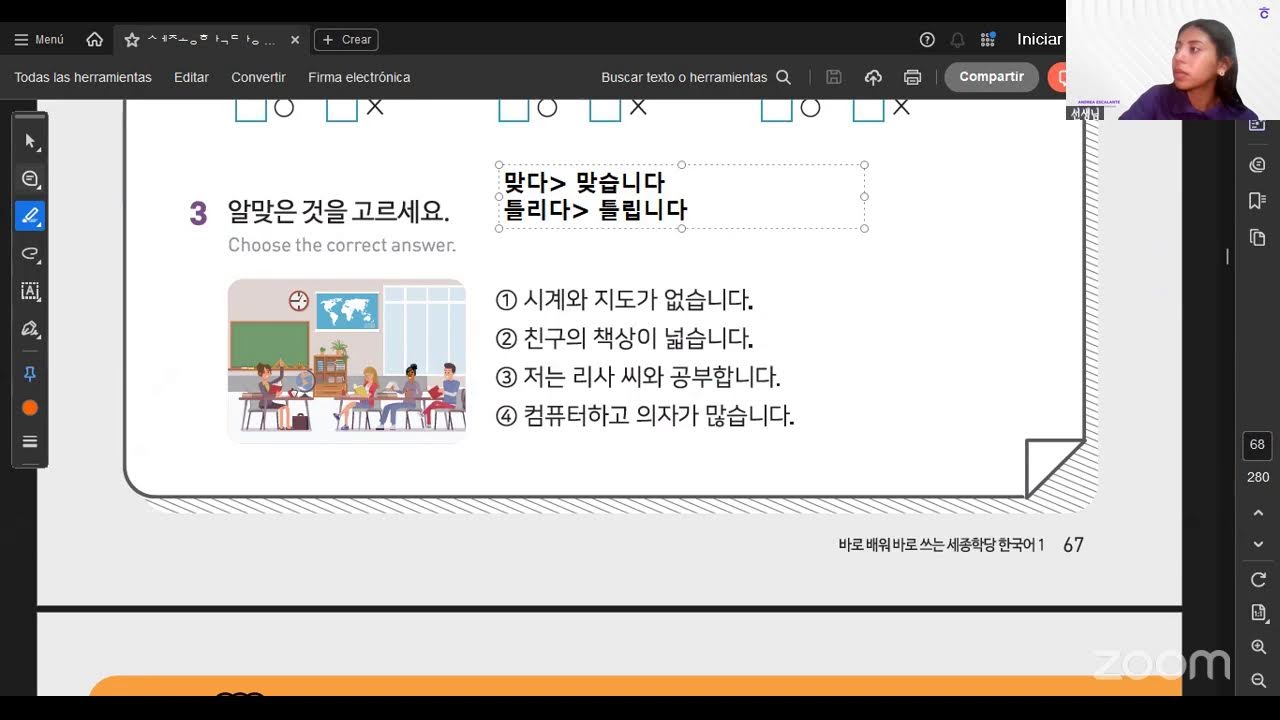Open the Menú hamburger menu
This screenshot has height=720, width=1280.
point(39,40)
